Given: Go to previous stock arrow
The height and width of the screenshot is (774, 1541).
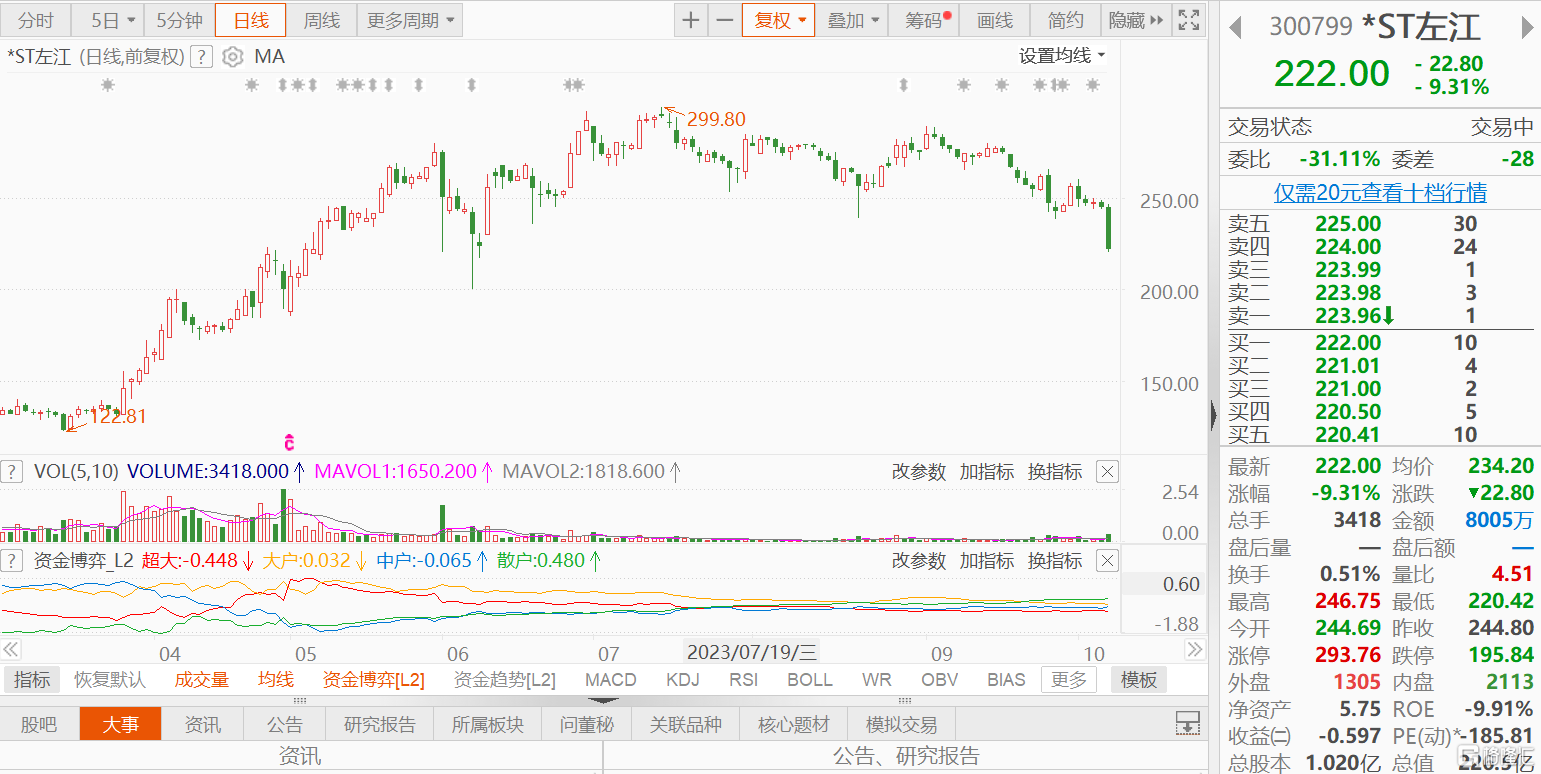Looking at the screenshot, I should 1235,27.
